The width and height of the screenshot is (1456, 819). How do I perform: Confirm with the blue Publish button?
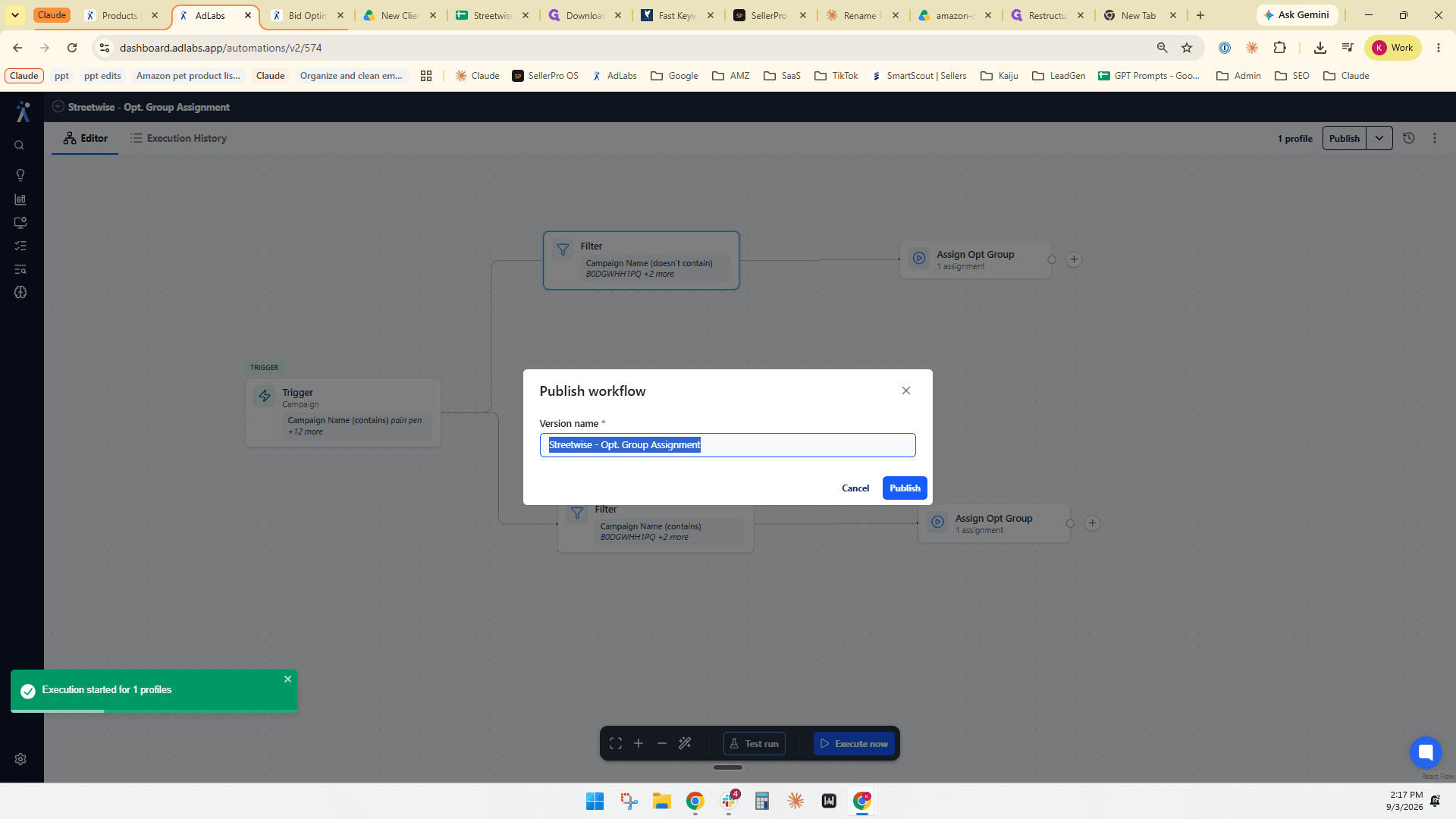tap(905, 488)
